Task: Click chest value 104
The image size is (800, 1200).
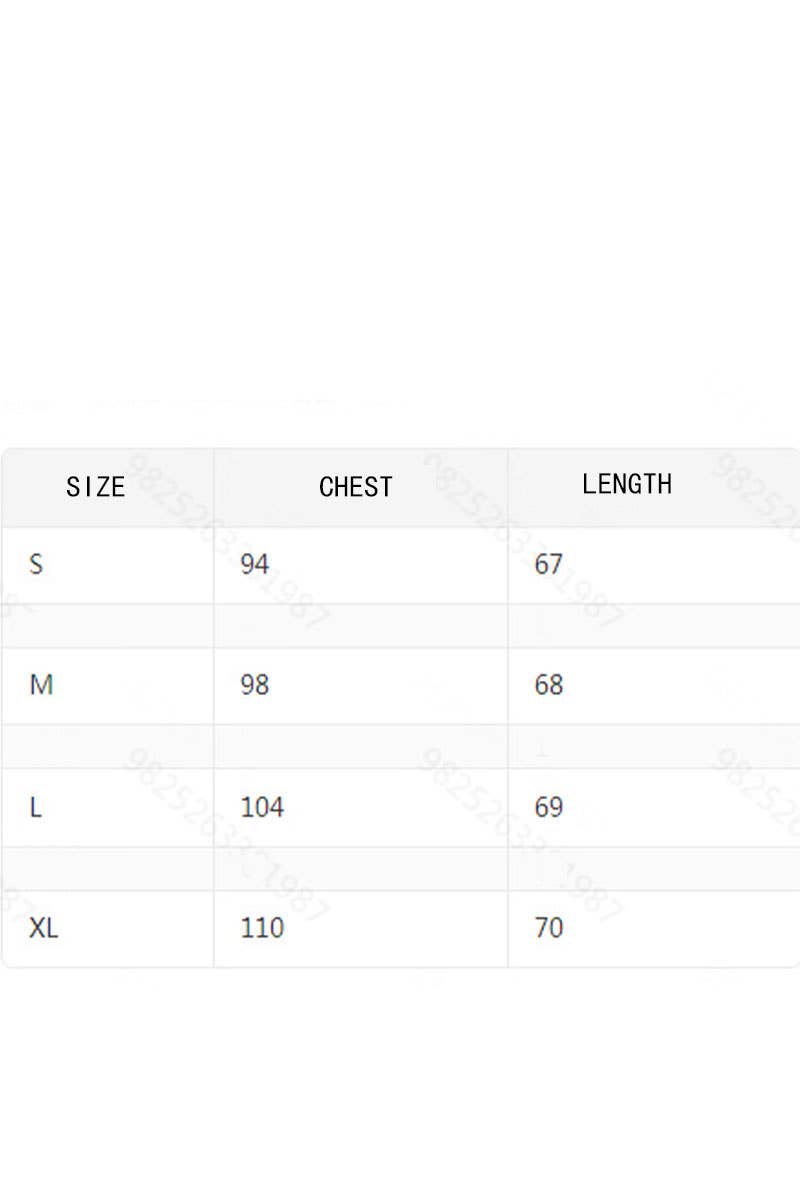Action: [262, 807]
